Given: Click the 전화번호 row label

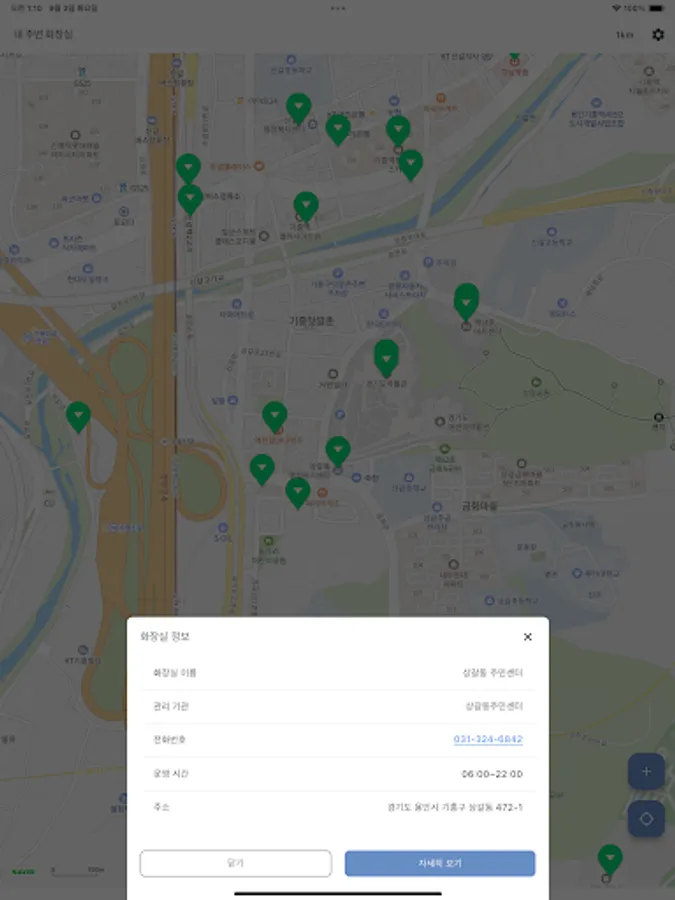Looking at the screenshot, I should click(x=169, y=739).
